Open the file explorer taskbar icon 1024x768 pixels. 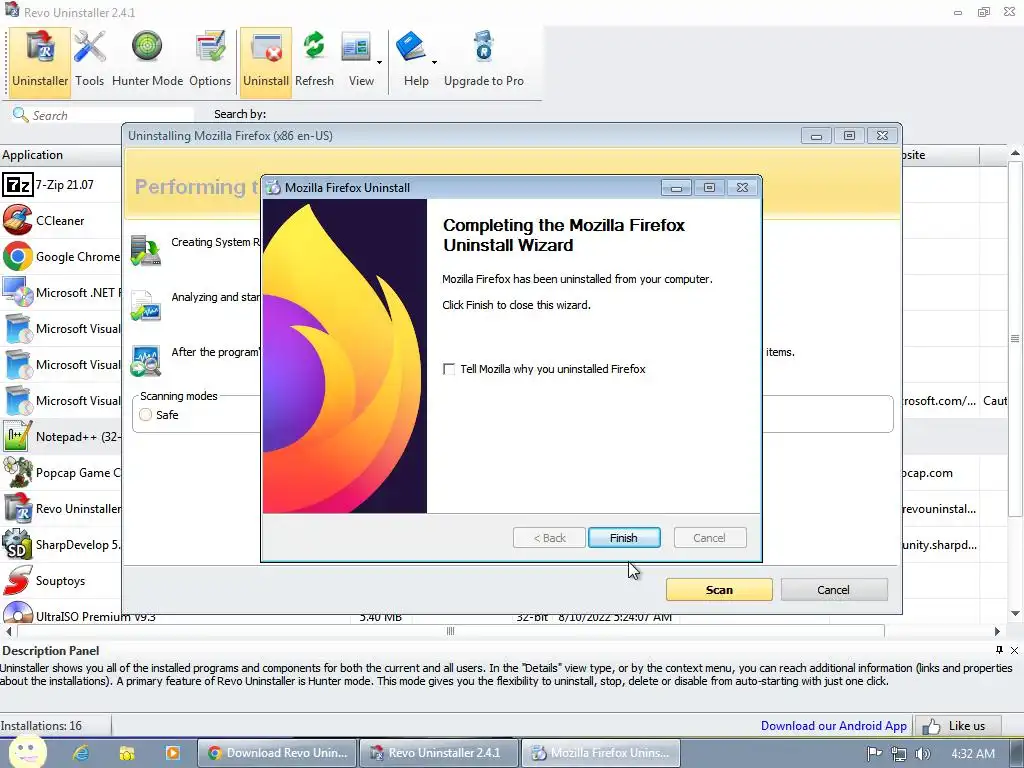127,753
